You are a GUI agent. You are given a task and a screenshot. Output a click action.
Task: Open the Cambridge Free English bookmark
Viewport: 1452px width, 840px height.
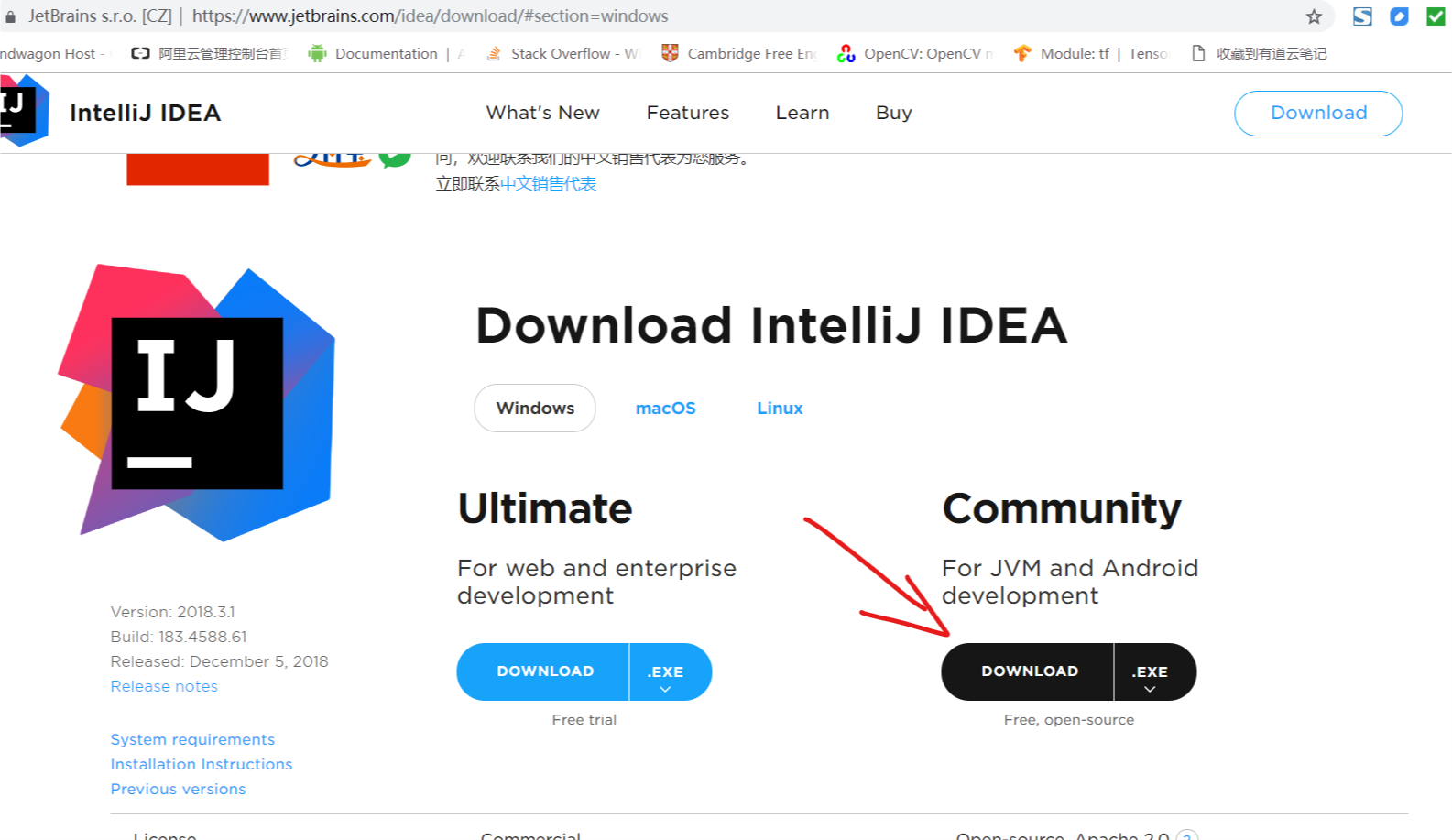[x=738, y=53]
